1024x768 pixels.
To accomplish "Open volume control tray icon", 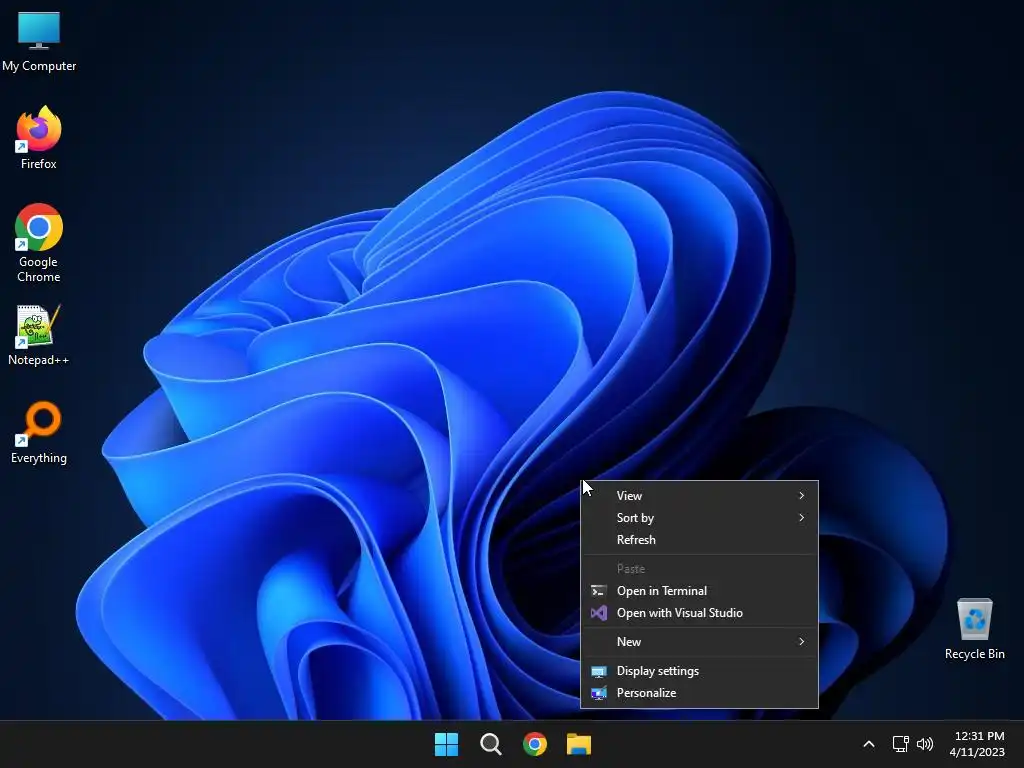I will 925,744.
